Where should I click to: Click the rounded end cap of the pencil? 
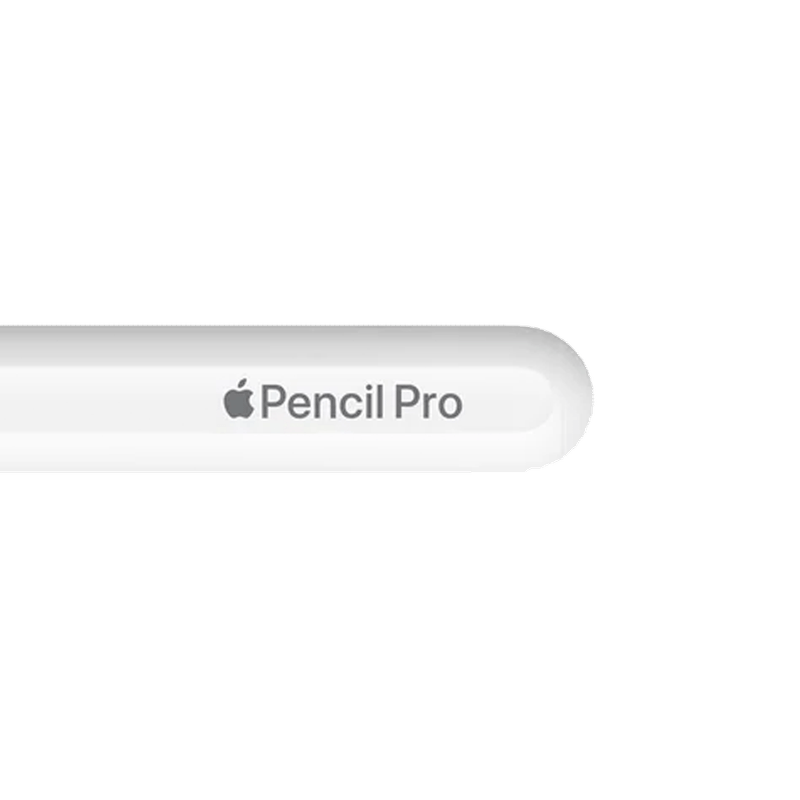(566, 398)
